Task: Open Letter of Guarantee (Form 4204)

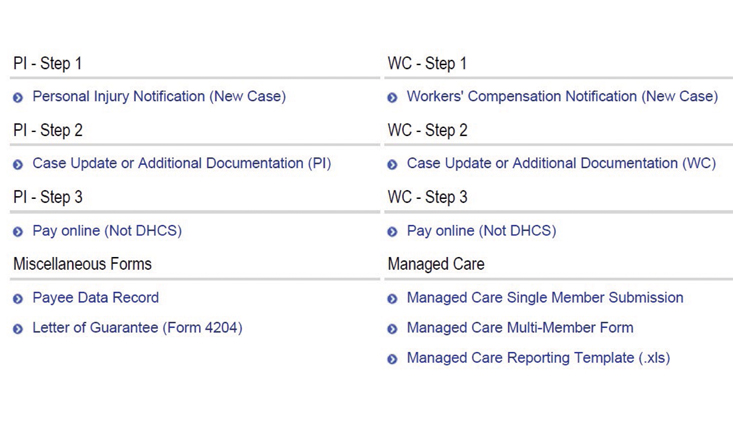Action: click(x=137, y=328)
